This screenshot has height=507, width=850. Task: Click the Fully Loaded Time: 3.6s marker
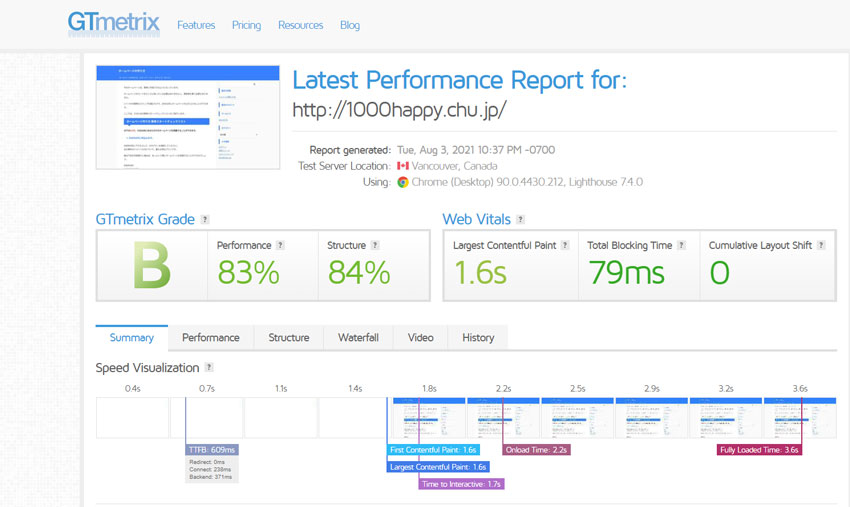(759, 450)
